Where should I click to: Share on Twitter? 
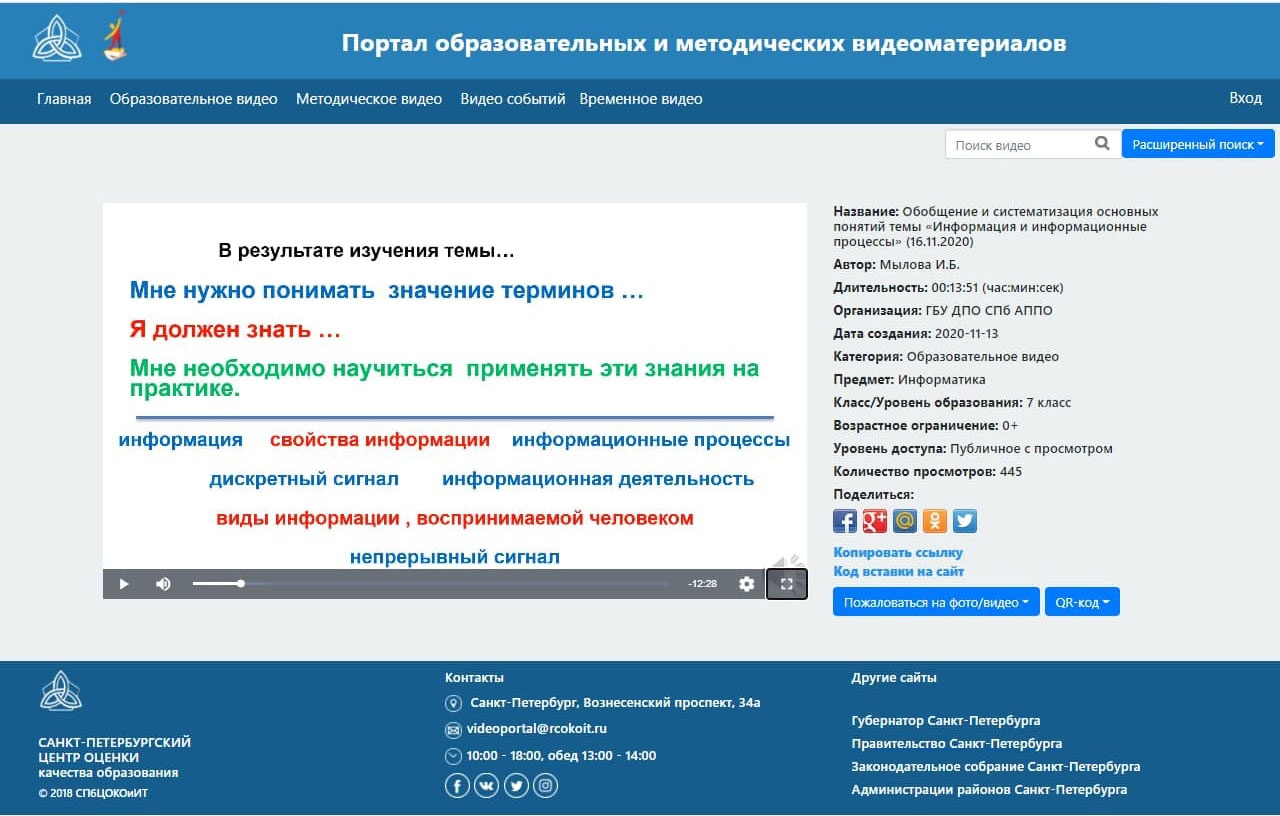[x=965, y=521]
